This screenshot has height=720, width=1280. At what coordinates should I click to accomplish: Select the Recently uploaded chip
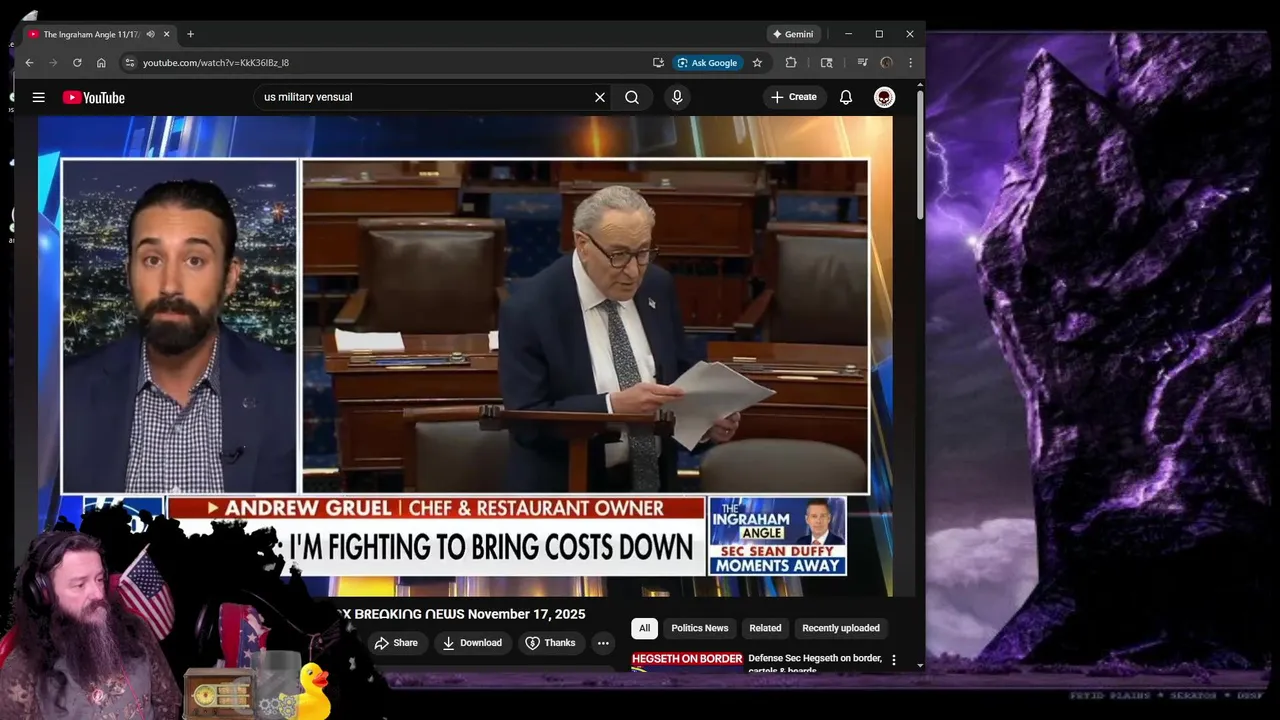click(x=841, y=628)
